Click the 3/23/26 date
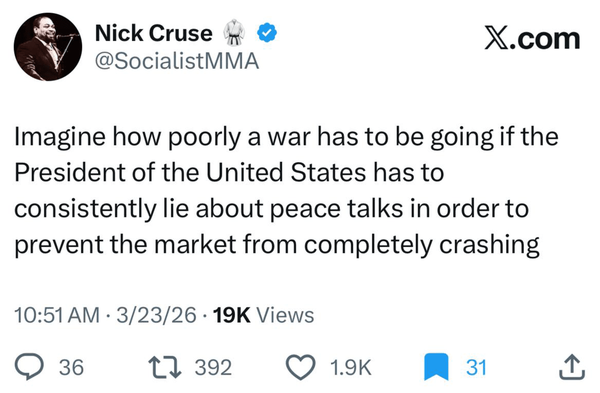600x393 pixels. (x=157, y=315)
